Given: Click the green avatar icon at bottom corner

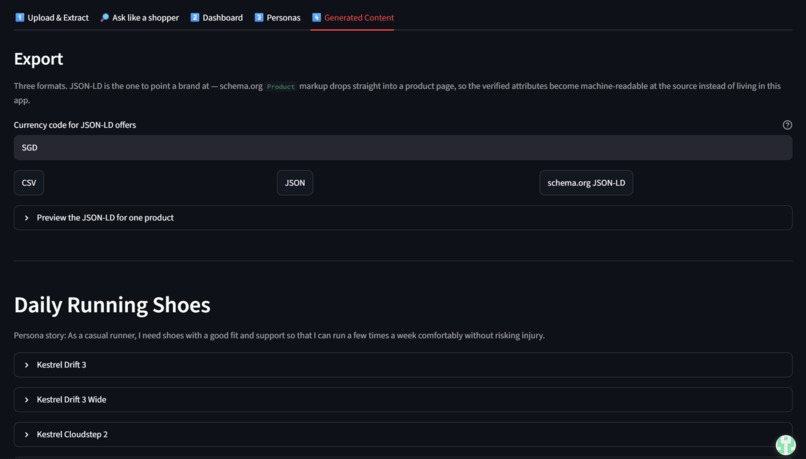Looking at the screenshot, I should [785, 445].
